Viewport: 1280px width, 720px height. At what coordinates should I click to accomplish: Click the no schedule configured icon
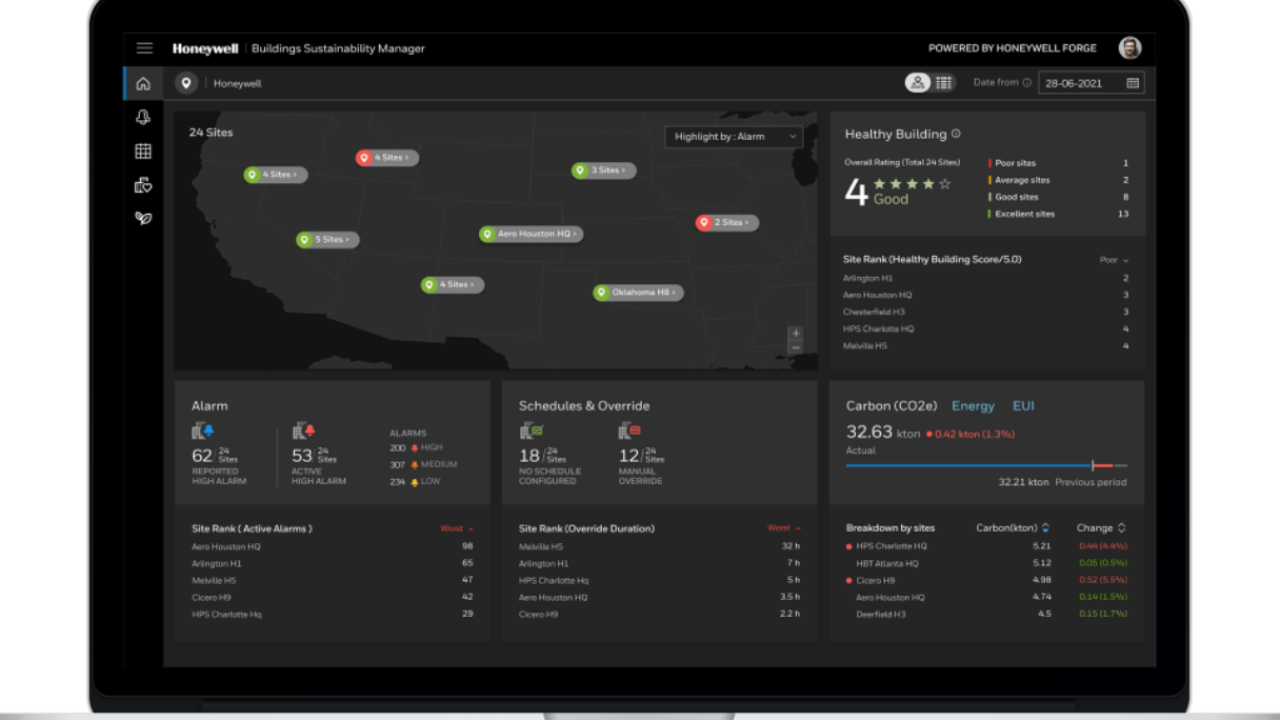pyautogui.click(x=531, y=431)
